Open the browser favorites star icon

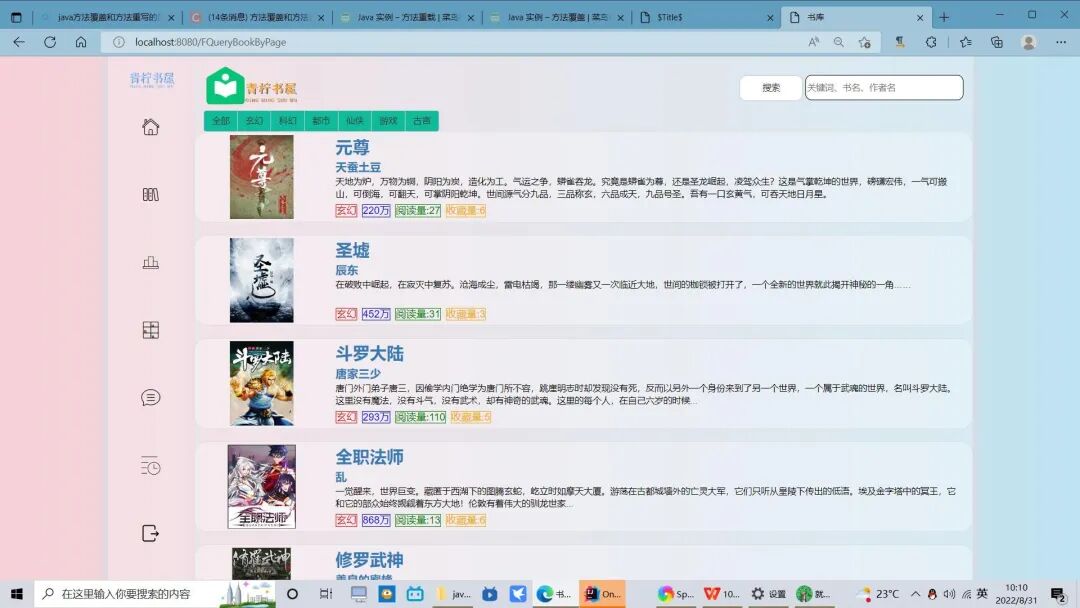(966, 42)
